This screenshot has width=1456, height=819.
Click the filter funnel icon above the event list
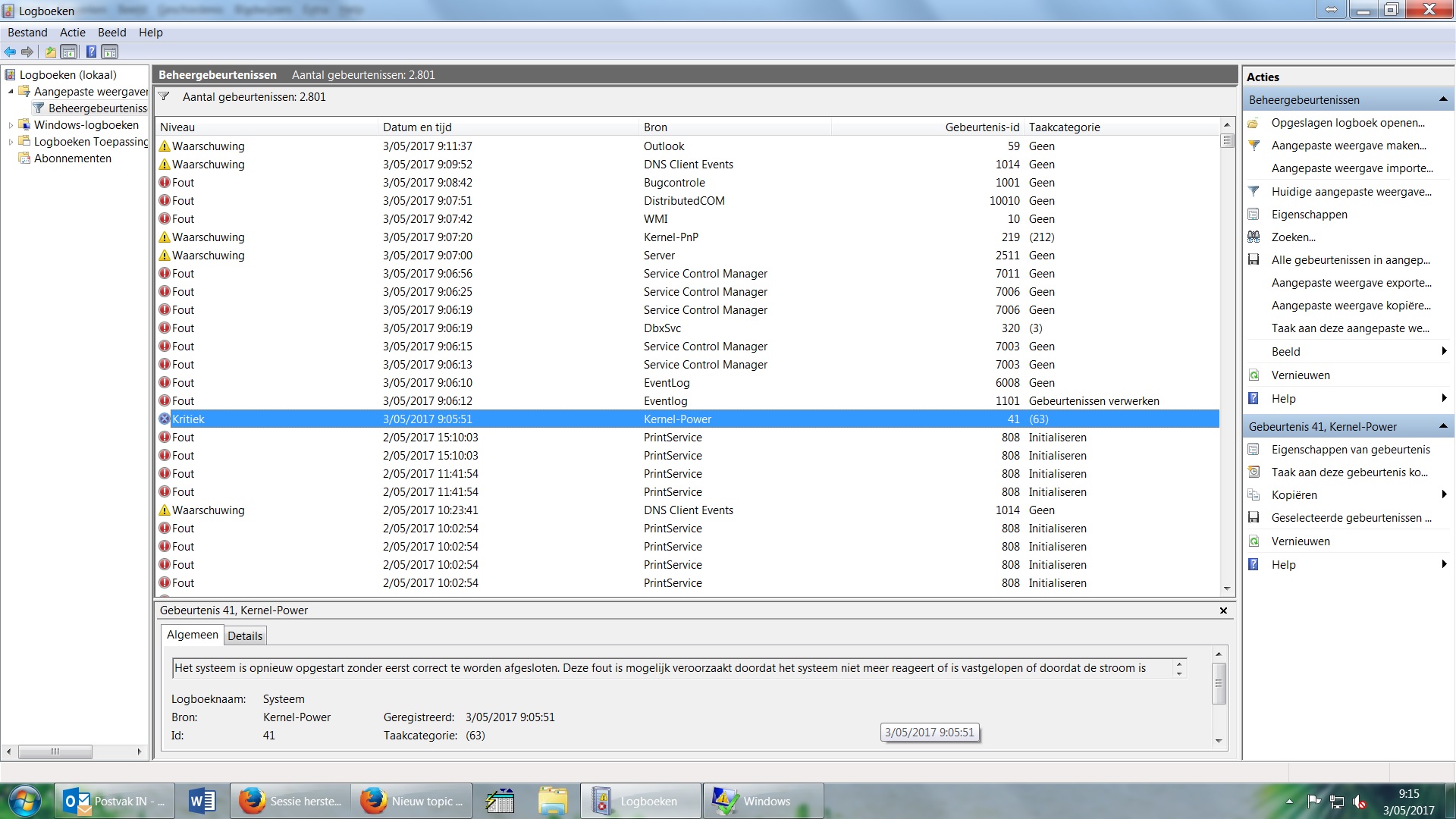(164, 96)
